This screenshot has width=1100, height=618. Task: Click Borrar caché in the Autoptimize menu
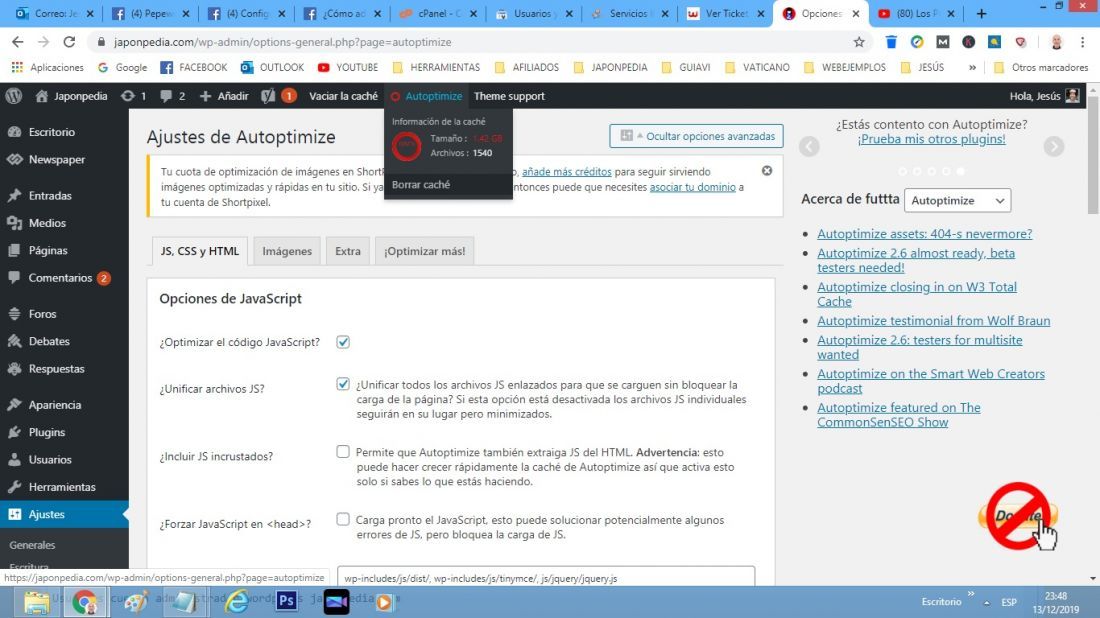pos(421,184)
